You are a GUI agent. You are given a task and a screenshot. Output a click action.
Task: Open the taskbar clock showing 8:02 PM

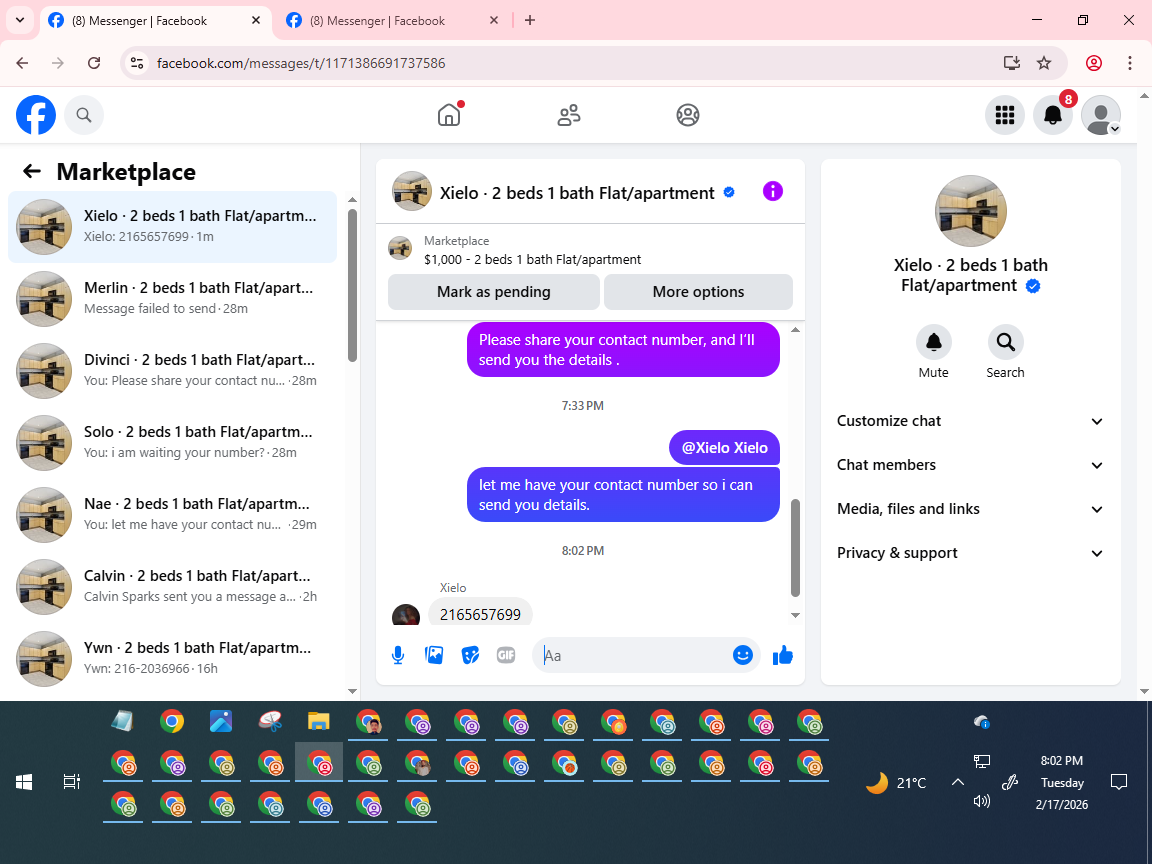tap(1062, 782)
